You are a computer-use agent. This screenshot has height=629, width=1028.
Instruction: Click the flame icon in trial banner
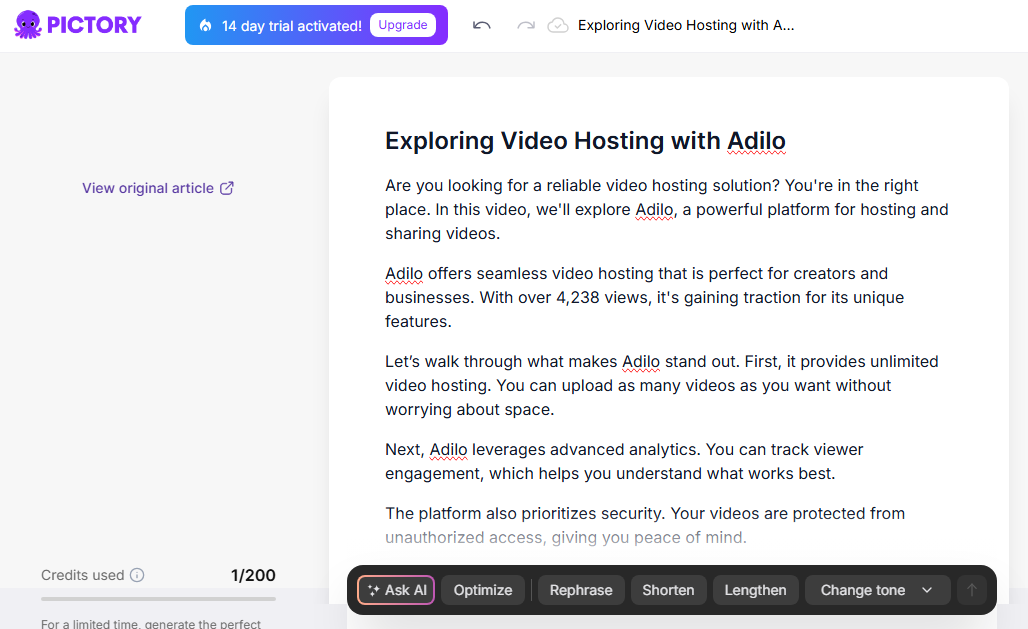[206, 26]
